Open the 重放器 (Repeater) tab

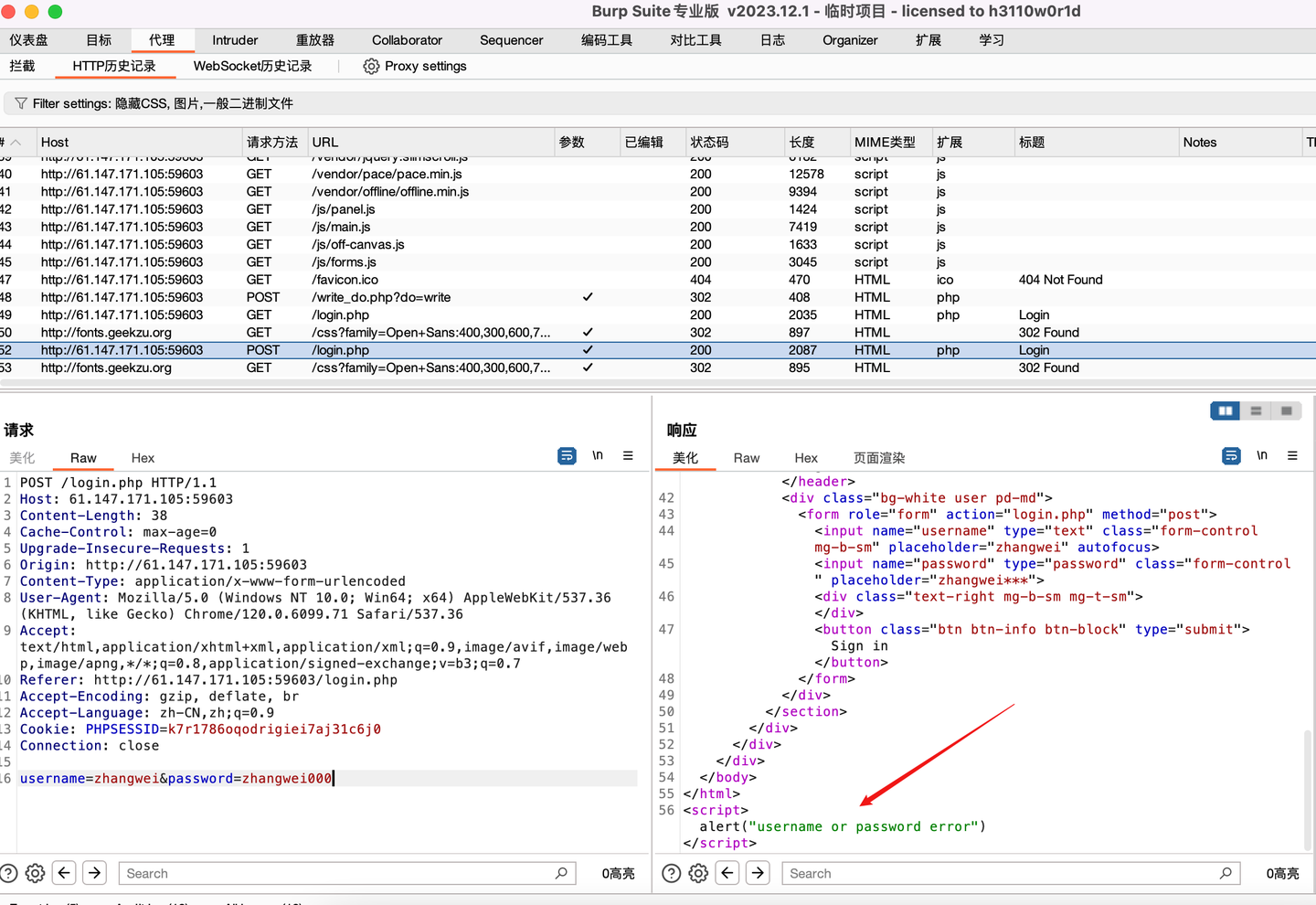click(x=314, y=40)
